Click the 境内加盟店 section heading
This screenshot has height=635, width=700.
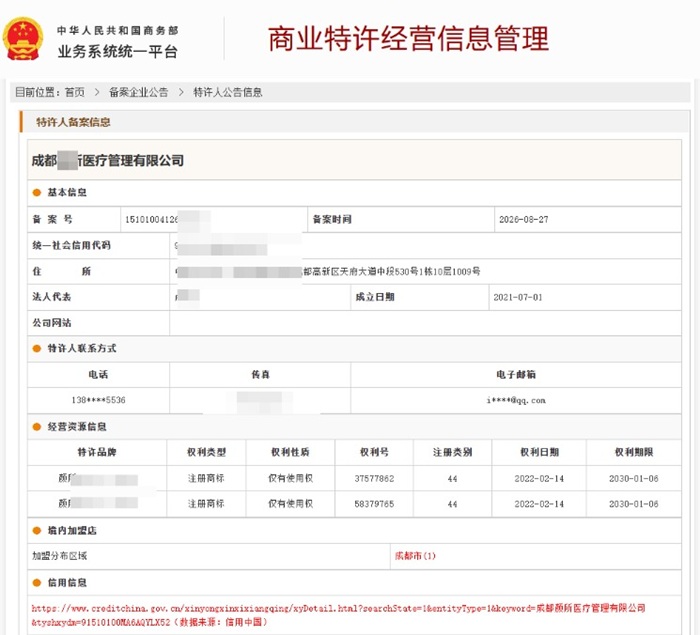[72, 531]
